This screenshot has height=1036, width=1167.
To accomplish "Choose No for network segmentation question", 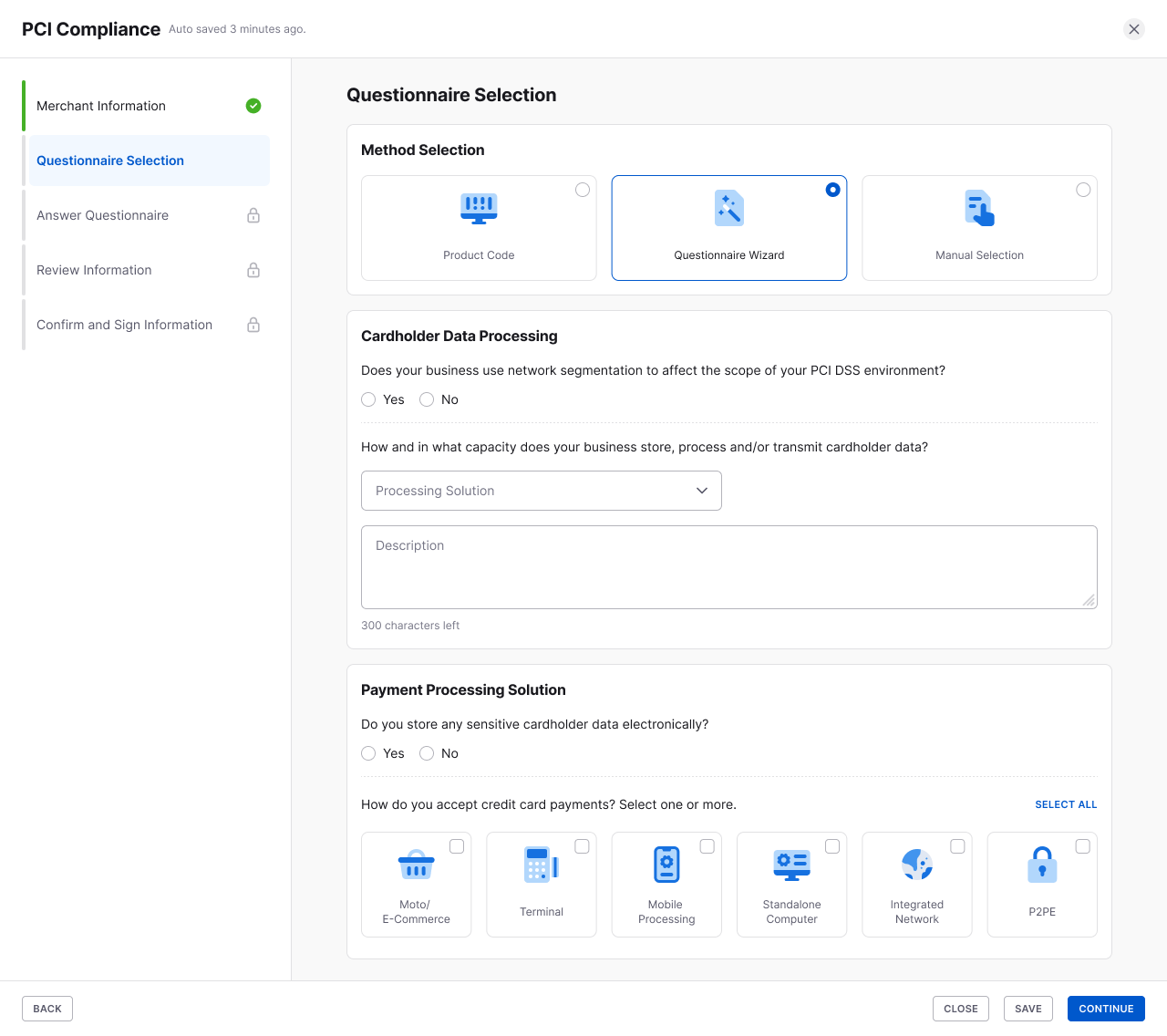I will tap(427, 399).
